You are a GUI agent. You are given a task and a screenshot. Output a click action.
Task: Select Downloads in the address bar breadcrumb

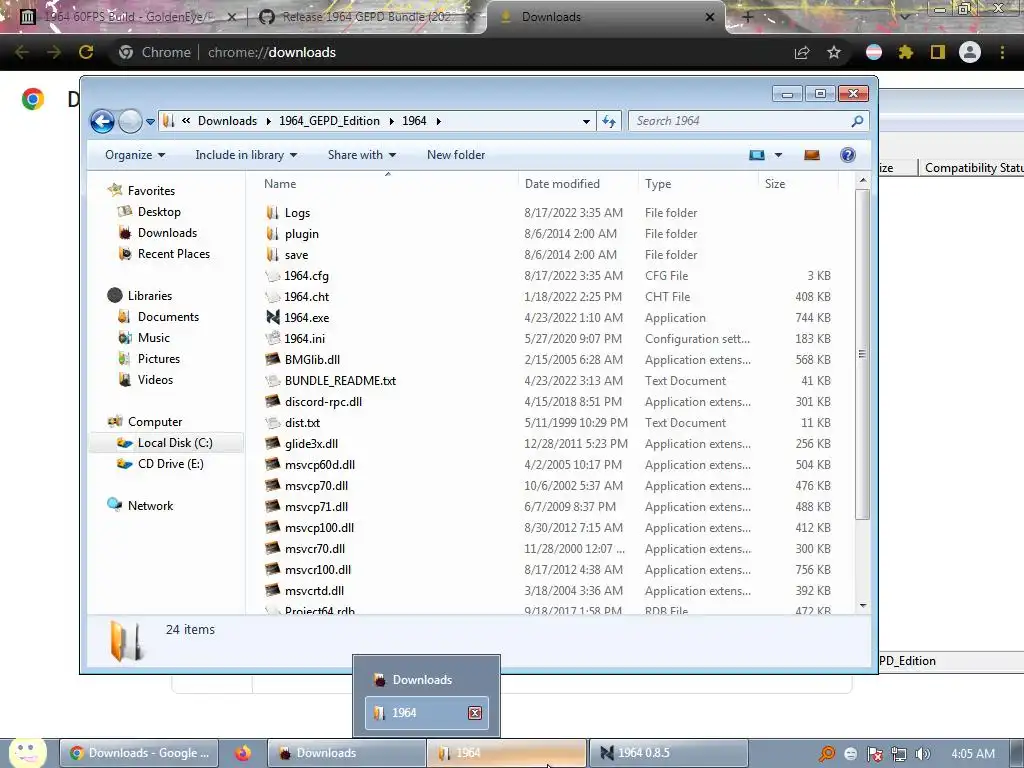click(227, 121)
